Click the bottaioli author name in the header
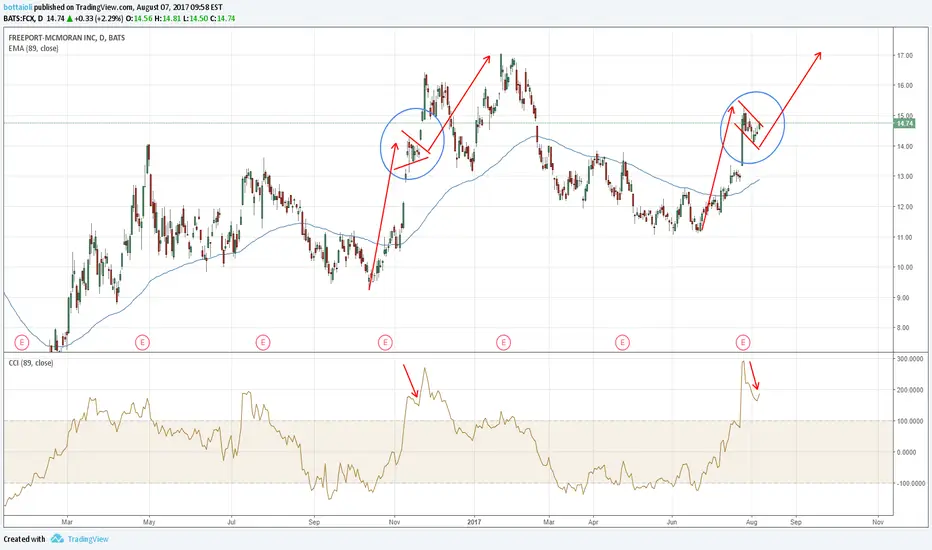Image resolution: width=932 pixels, height=550 pixels. coord(18,7)
